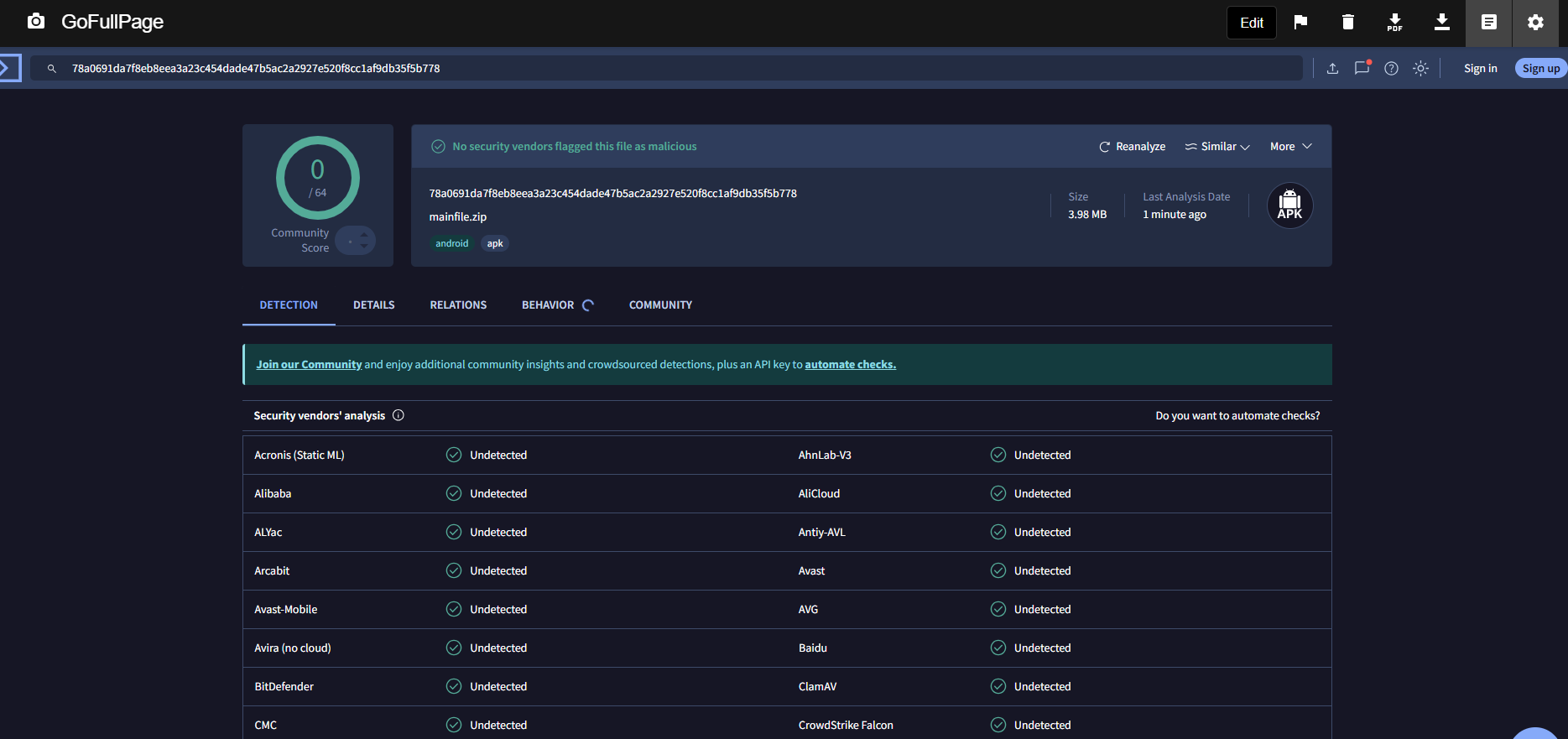The image size is (1568, 739).
Task: Click the automate checks link
Action: [x=851, y=365]
